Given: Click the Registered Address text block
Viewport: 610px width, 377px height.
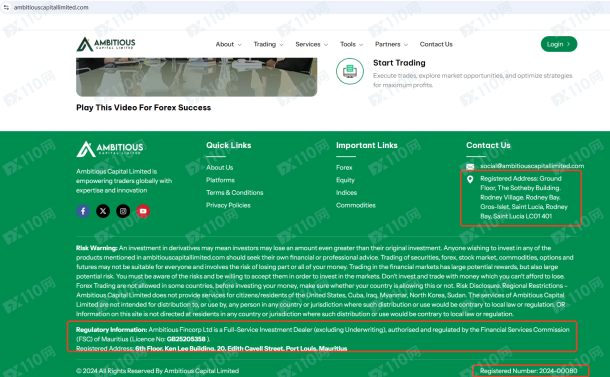Looking at the screenshot, I should [x=524, y=197].
